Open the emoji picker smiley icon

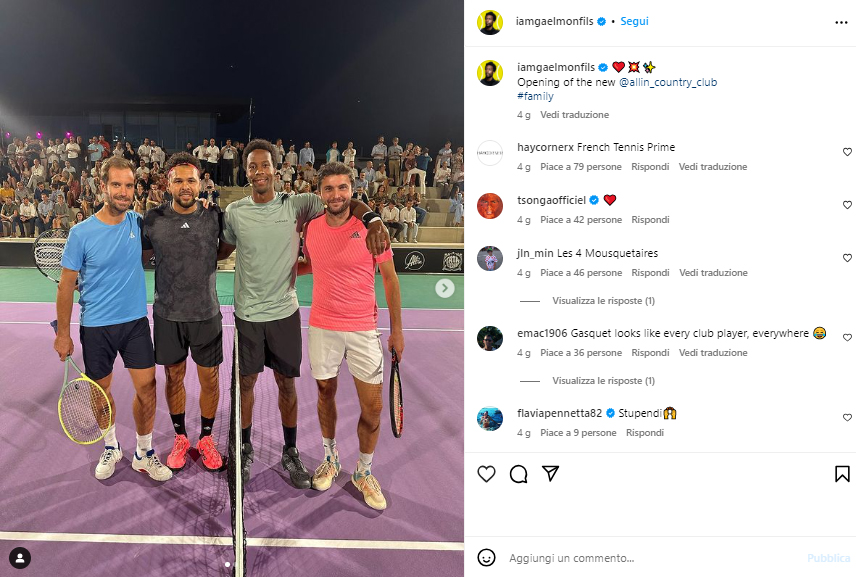point(486,558)
